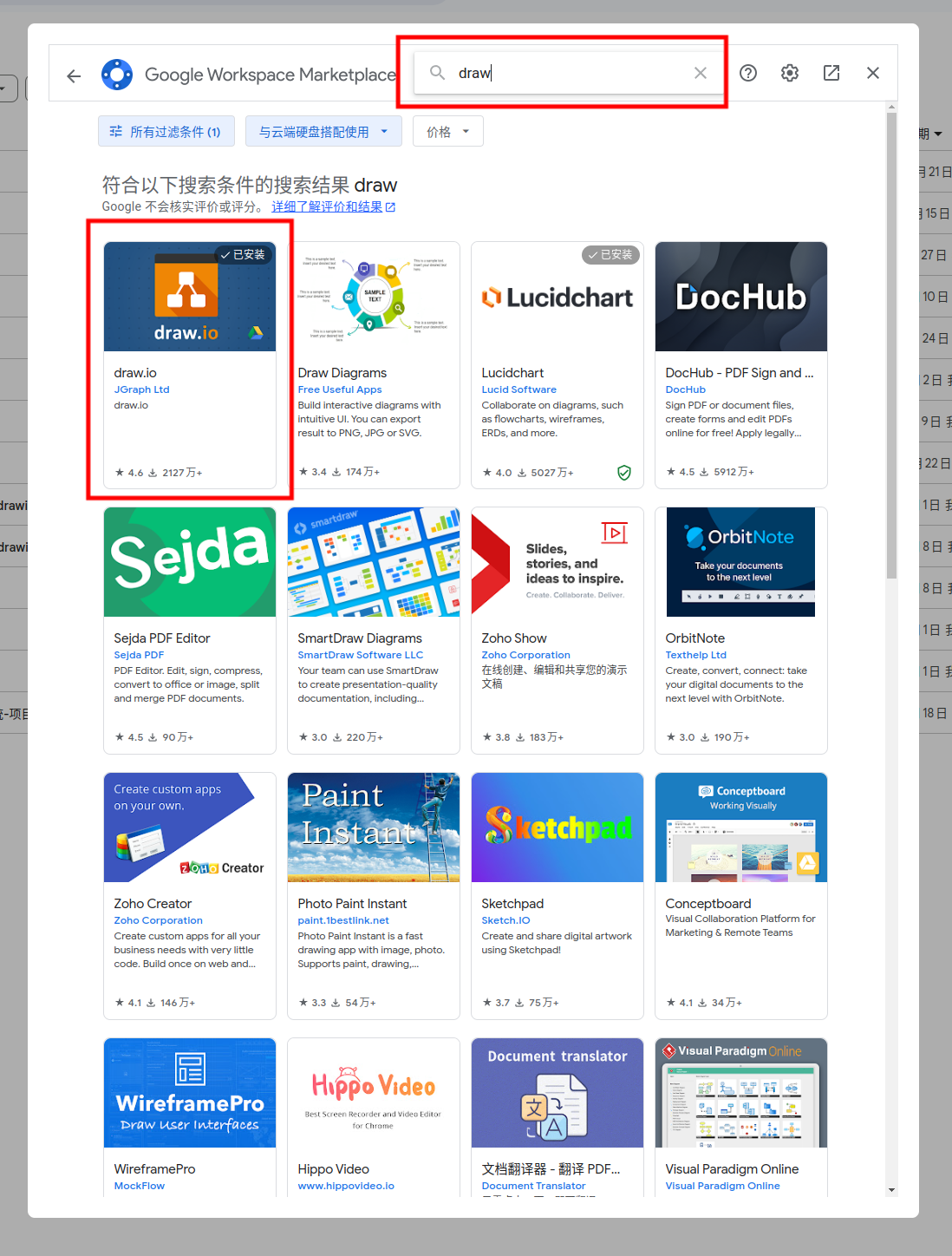Click the JGraph Ltd developer link
The width and height of the screenshot is (952, 1256).
click(142, 389)
